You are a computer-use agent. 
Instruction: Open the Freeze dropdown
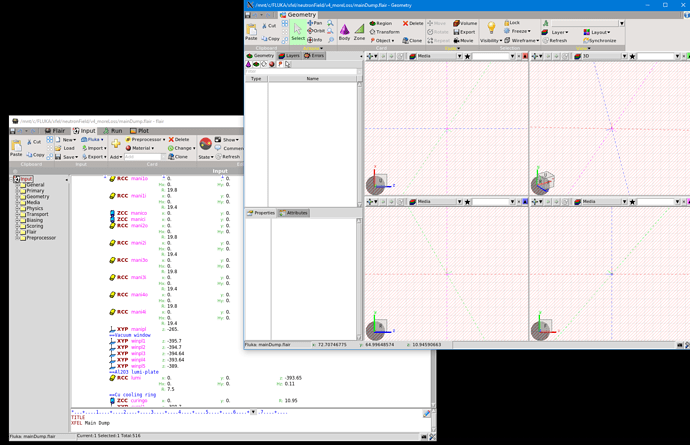click(x=517, y=31)
